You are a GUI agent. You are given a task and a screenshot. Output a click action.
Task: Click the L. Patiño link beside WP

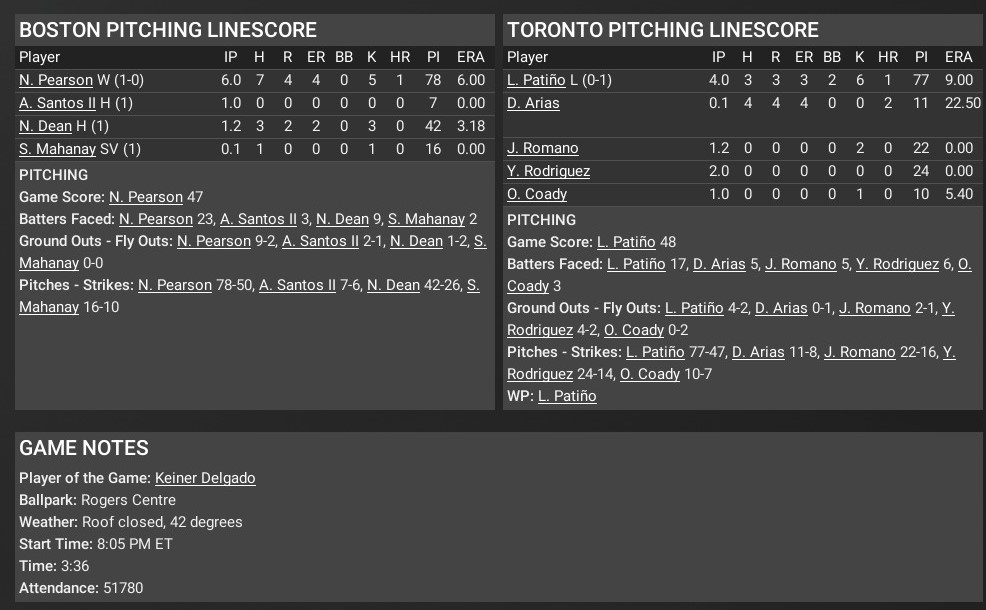tap(567, 396)
